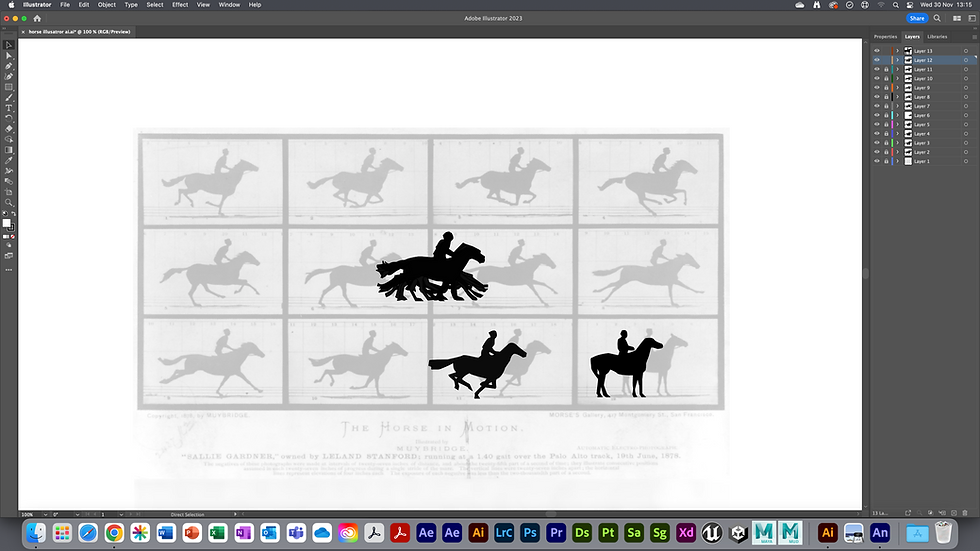Hide Layer 13 using its eye icon
This screenshot has height=551, width=980.
coord(877,51)
